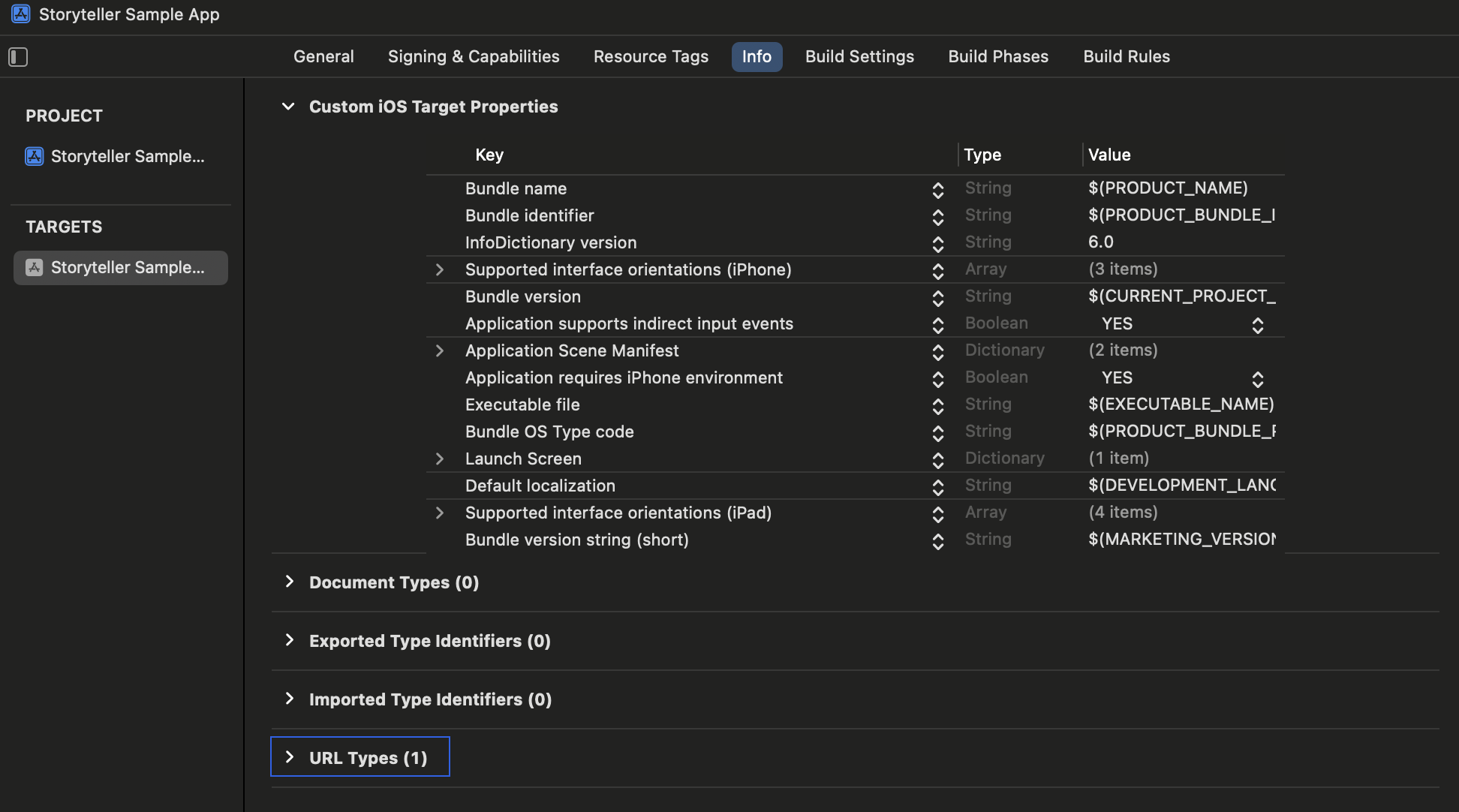Open the Signing & Capabilities tab
Image resolution: width=1459 pixels, height=812 pixels.
[x=474, y=56]
